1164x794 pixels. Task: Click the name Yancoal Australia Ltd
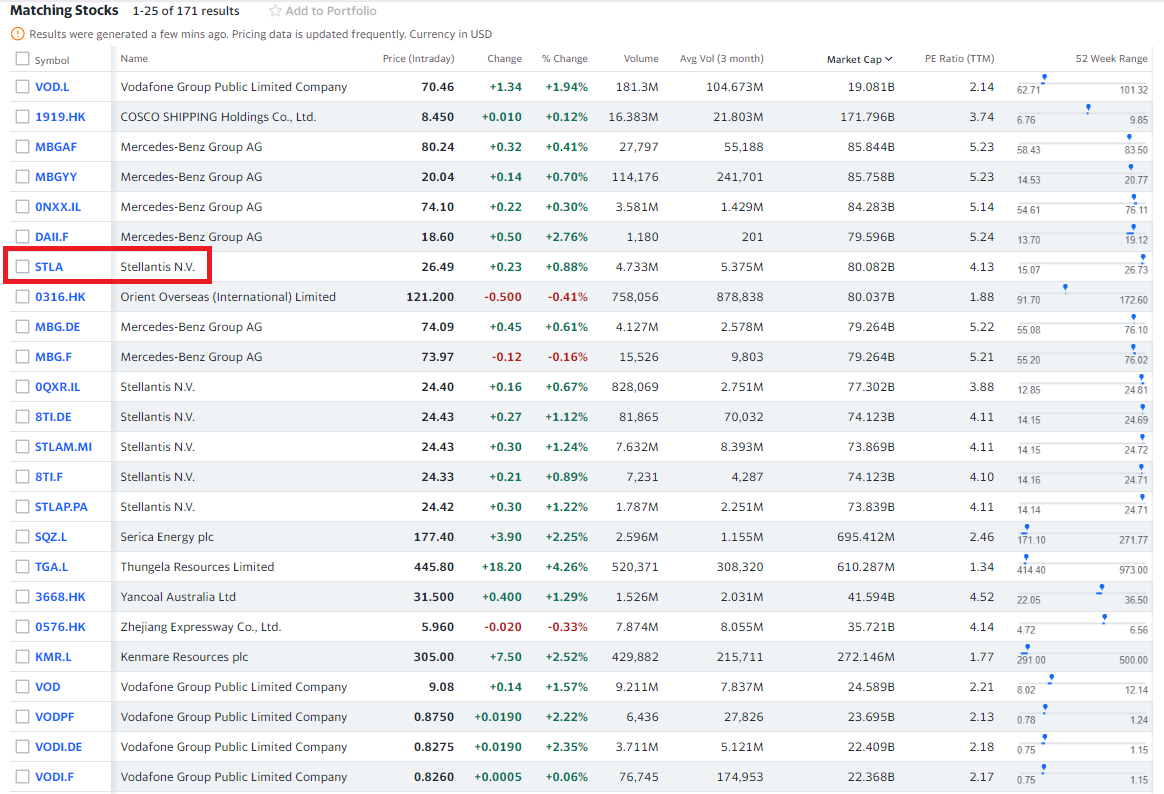click(x=178, y=597)
